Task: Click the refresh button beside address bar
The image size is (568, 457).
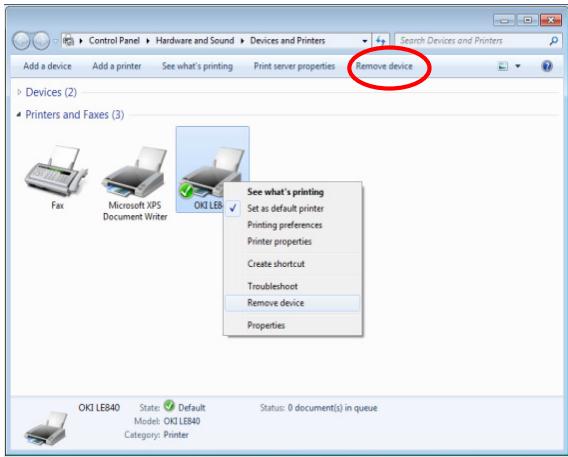Action: click(x=380, y=41)
